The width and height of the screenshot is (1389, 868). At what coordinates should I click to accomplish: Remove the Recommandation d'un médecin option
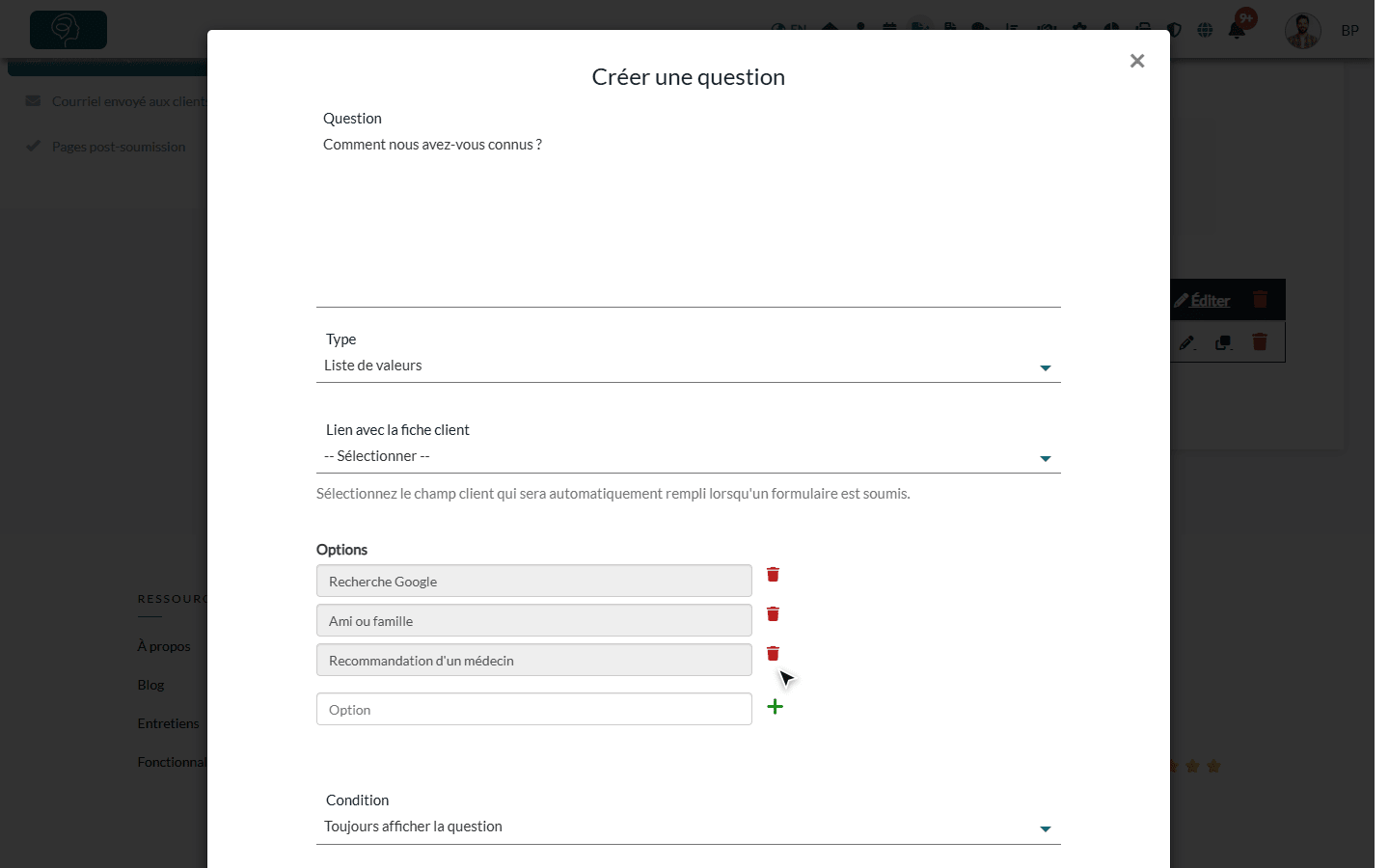click(773, 654)
